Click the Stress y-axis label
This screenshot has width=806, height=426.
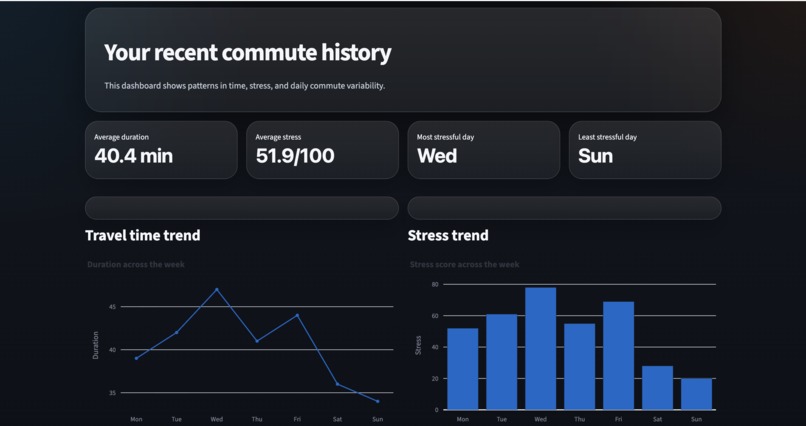pyautogui.click(x=418, y=345)
